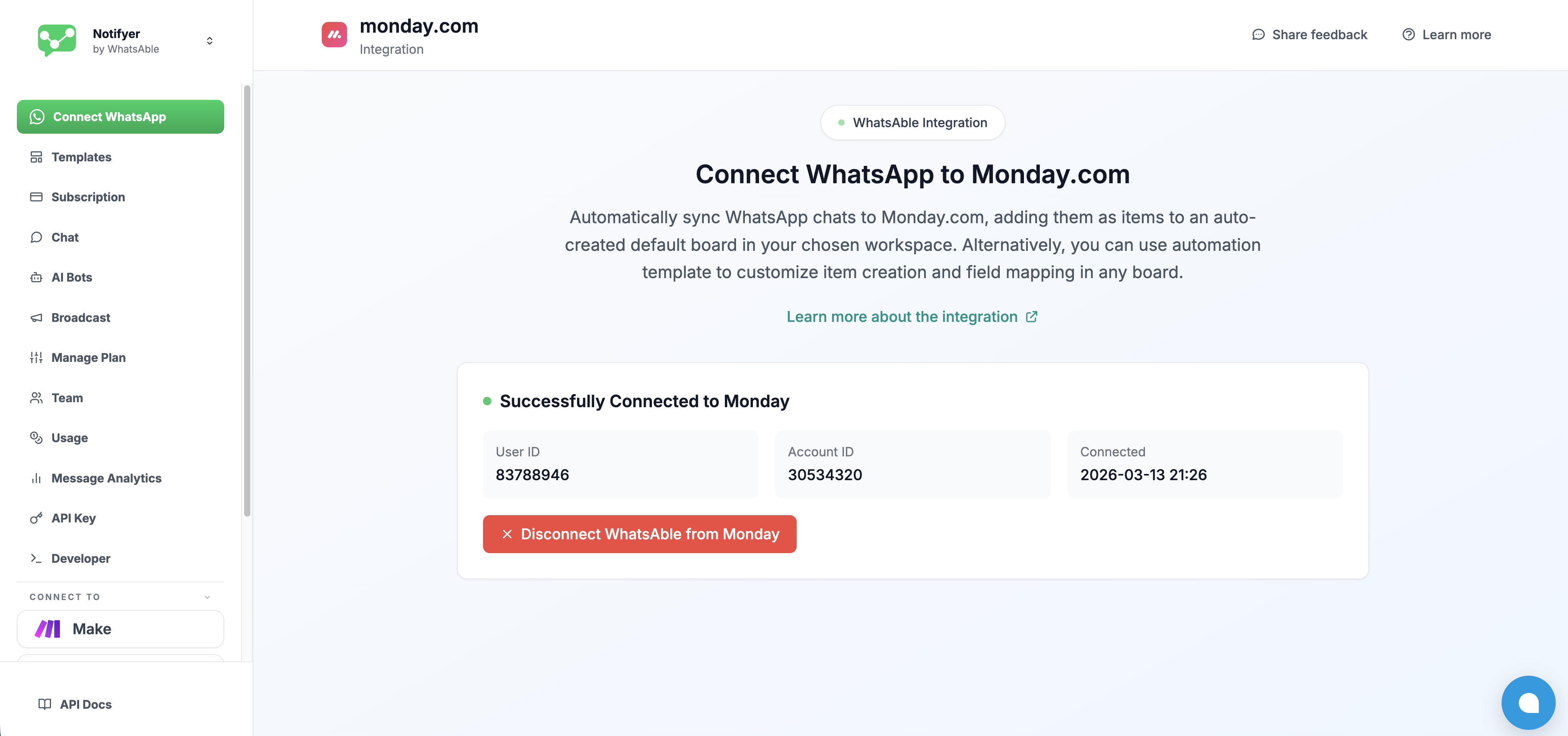Image resolution: width=1568 pixels, height=736 pixels.
Task: Collapse the CONNECT TO section
Action: click(207, 597)
